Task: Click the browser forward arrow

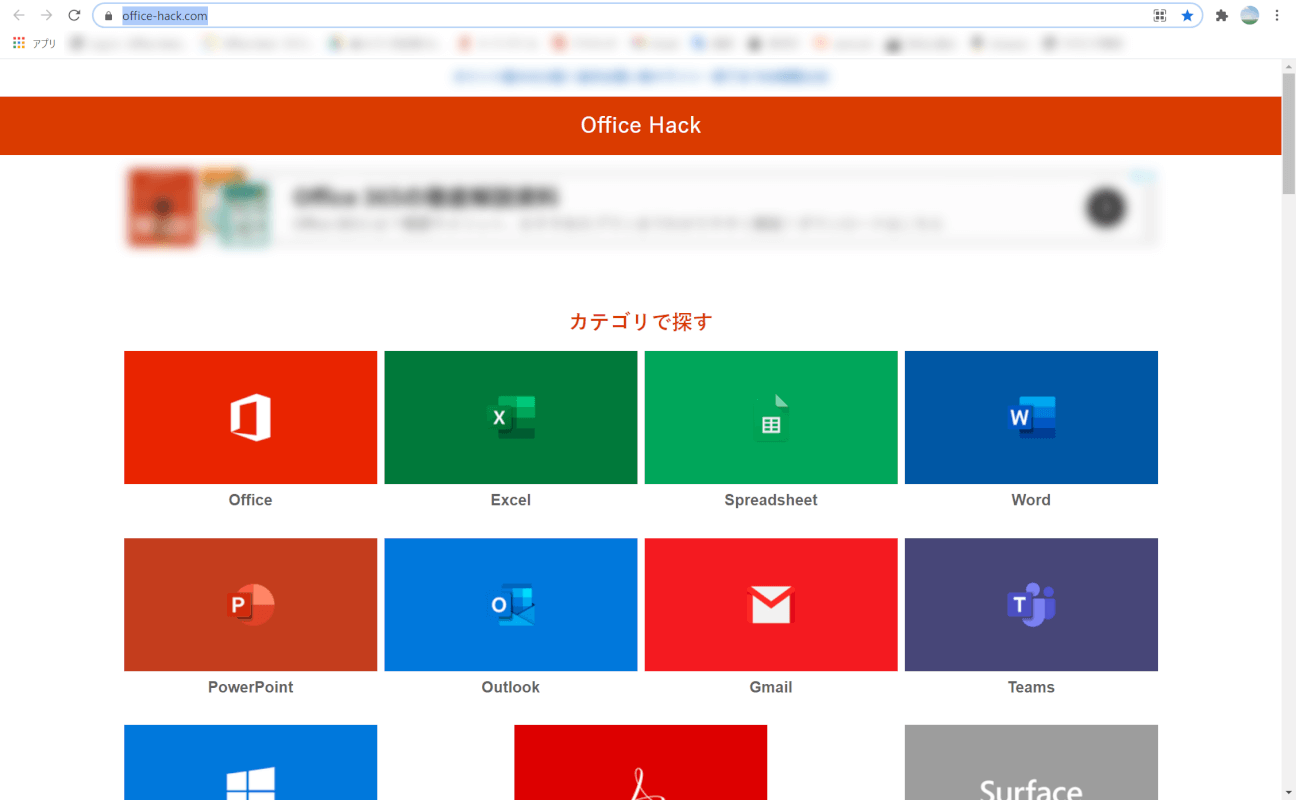Action: [46, 16]
